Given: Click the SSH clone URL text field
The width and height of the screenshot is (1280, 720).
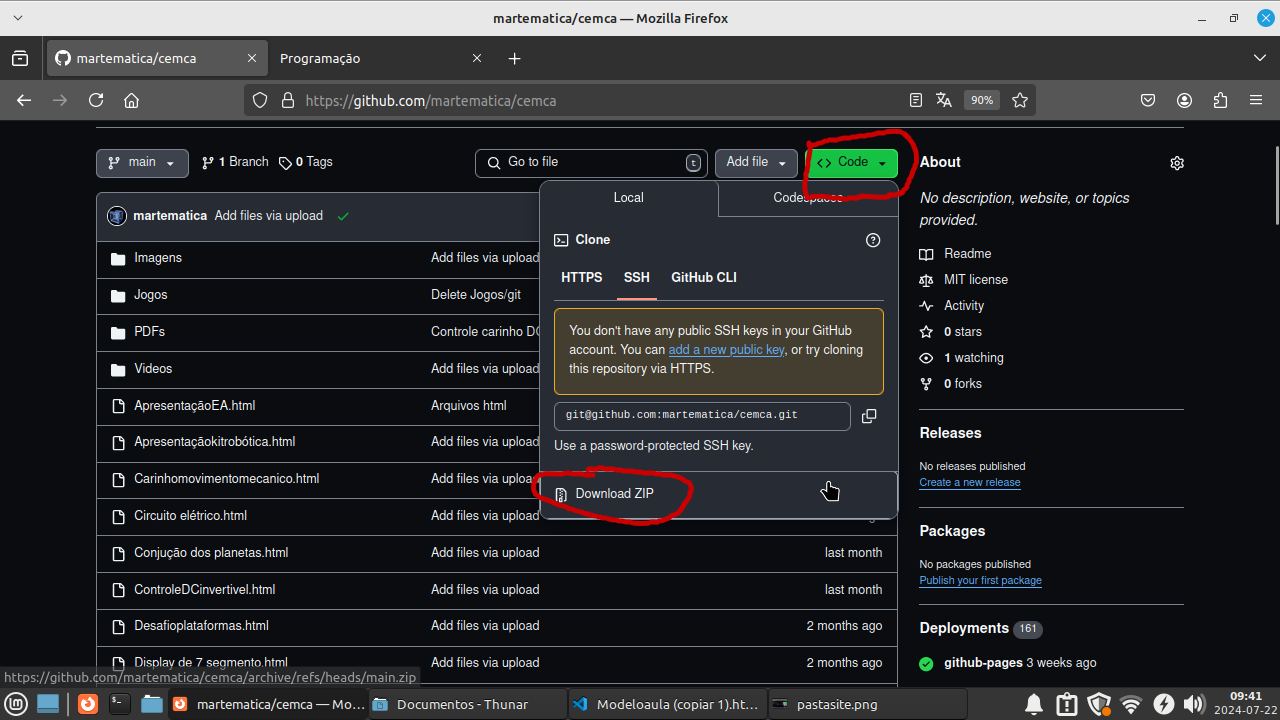Looking at the screenshot, I should (x=702, y=416).
